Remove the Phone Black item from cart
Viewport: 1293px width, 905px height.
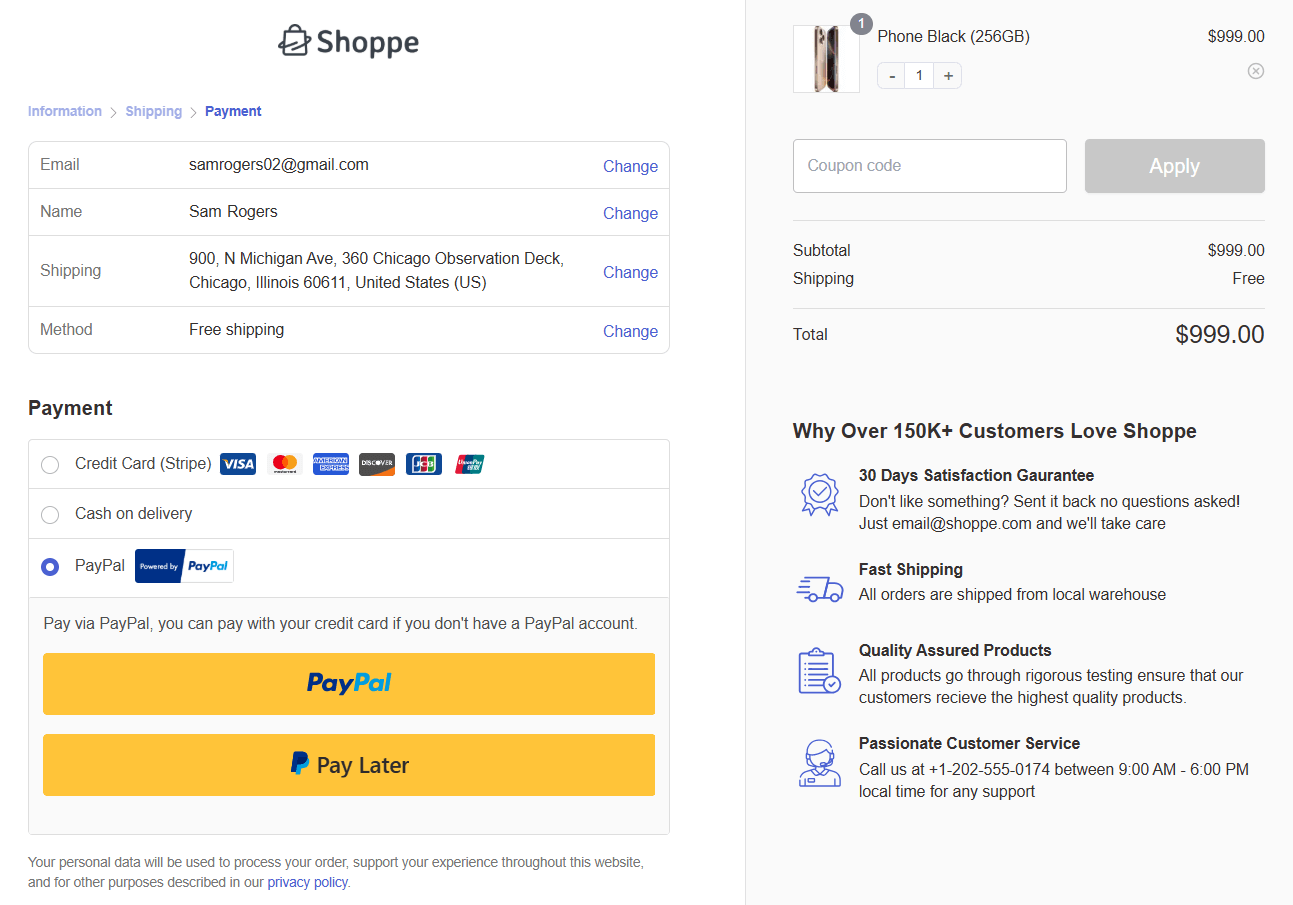click(x=1256, y=70)
